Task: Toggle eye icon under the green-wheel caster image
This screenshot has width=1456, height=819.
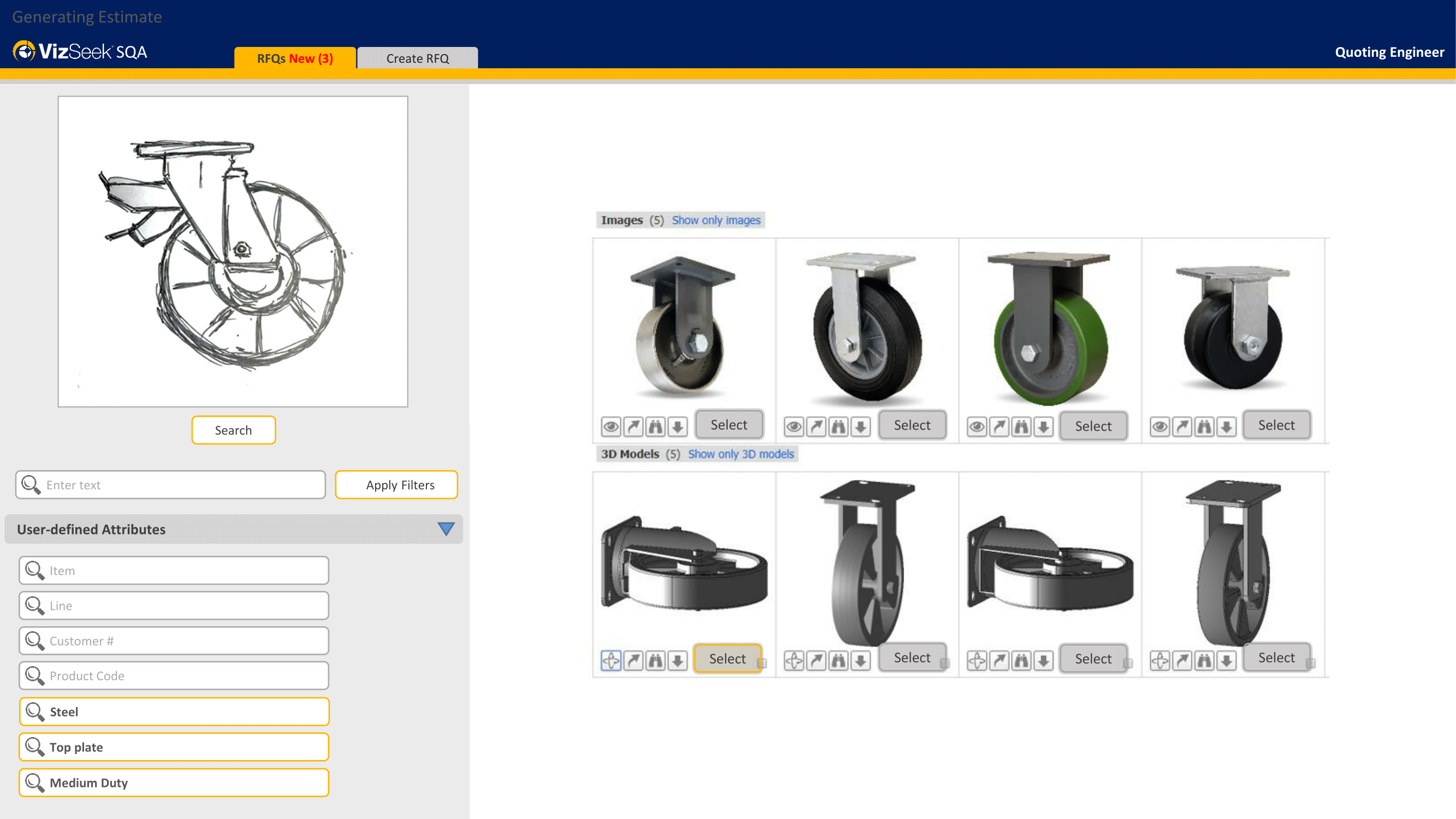Action: pos(977,426)
